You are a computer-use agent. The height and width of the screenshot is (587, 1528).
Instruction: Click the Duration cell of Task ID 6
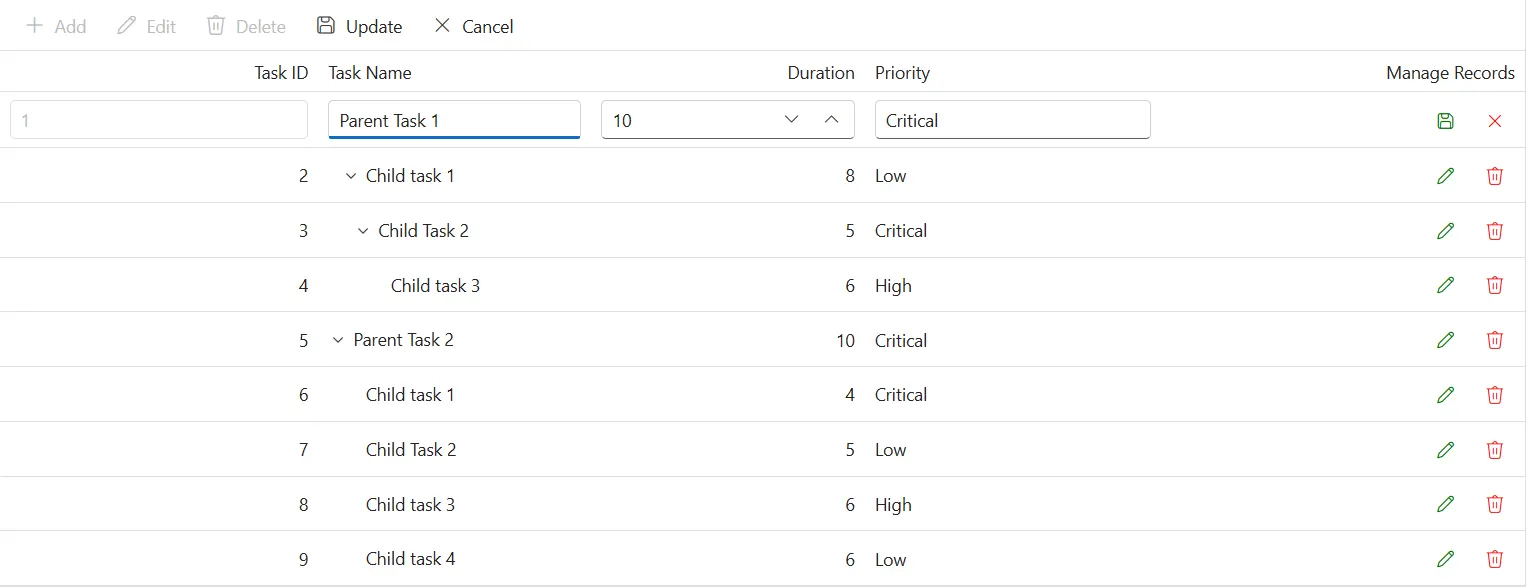click(850, 395)
